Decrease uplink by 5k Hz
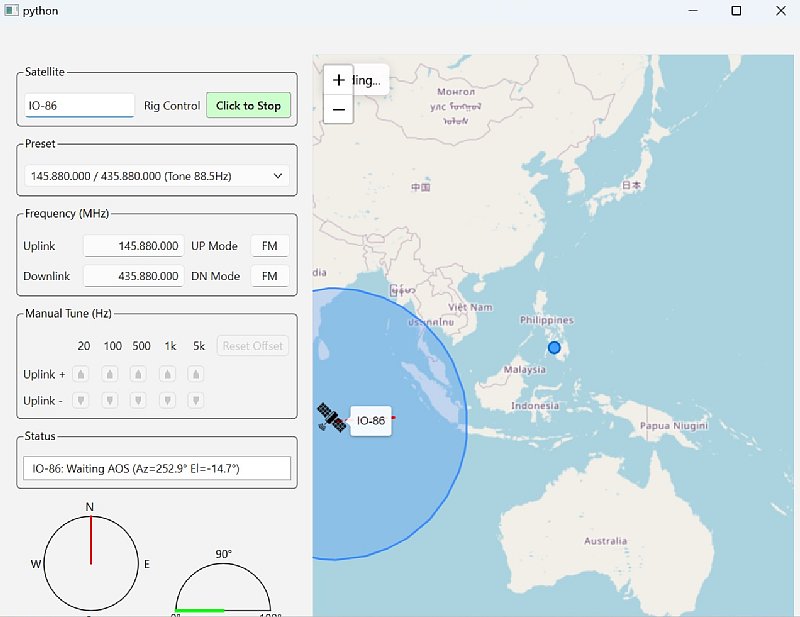This screenshot has width=800, height=617. [197, 400]
